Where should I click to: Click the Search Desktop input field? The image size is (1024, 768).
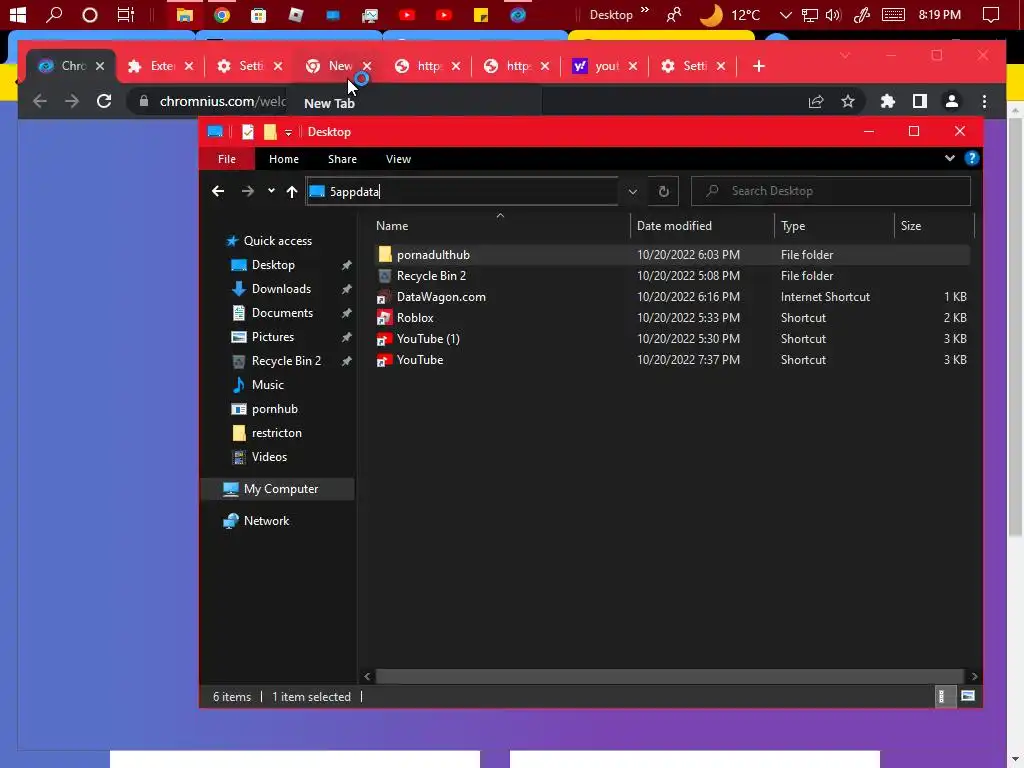(x=831, y=191)
